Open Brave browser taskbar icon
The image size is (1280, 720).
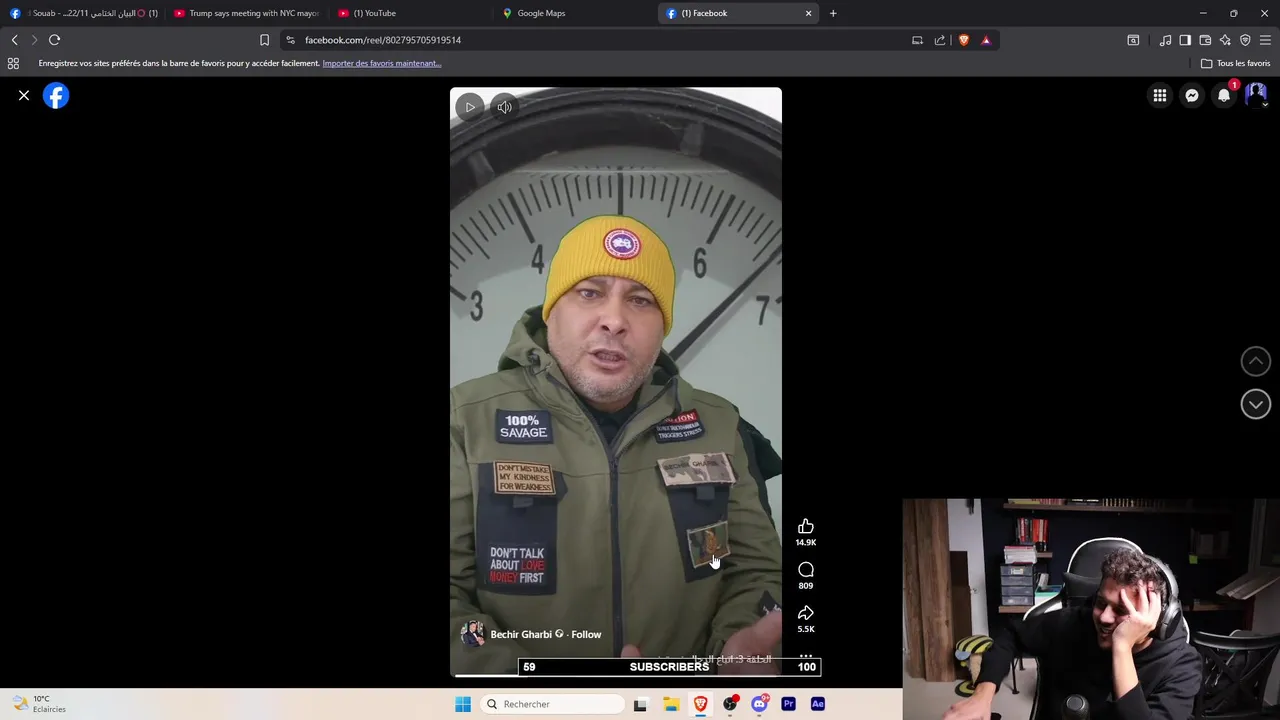tap(700, 704)
